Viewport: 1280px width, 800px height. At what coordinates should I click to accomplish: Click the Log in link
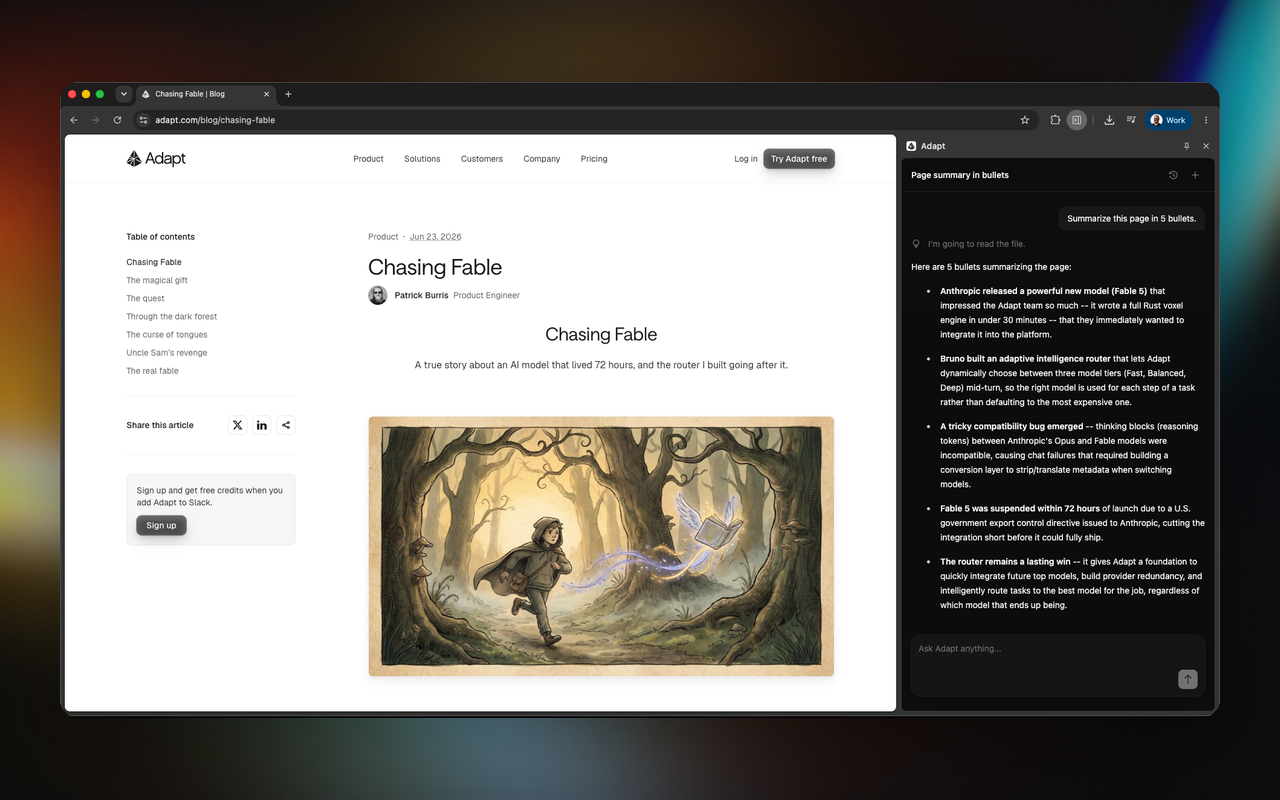746,159
